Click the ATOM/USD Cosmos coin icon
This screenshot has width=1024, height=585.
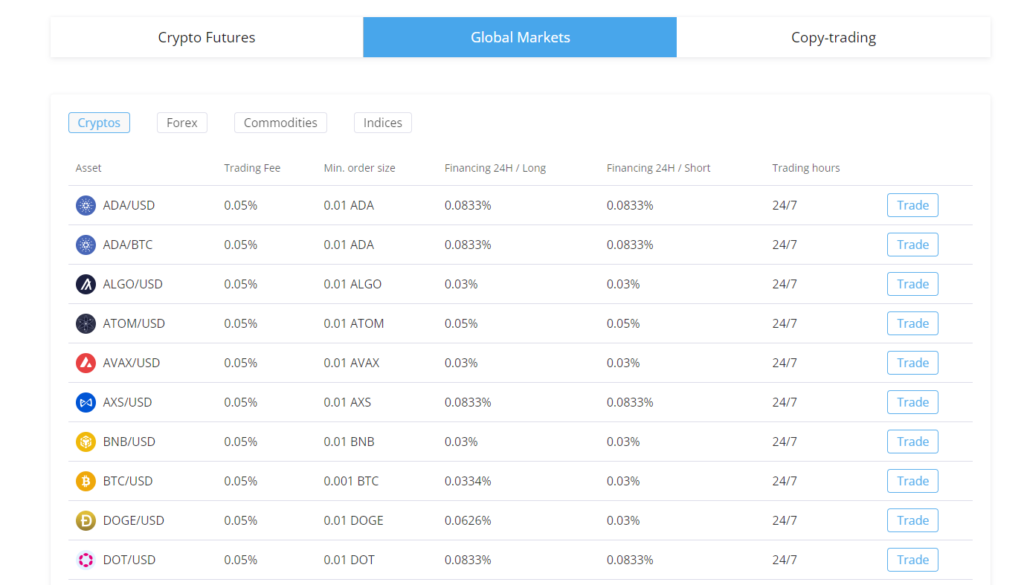85,323
